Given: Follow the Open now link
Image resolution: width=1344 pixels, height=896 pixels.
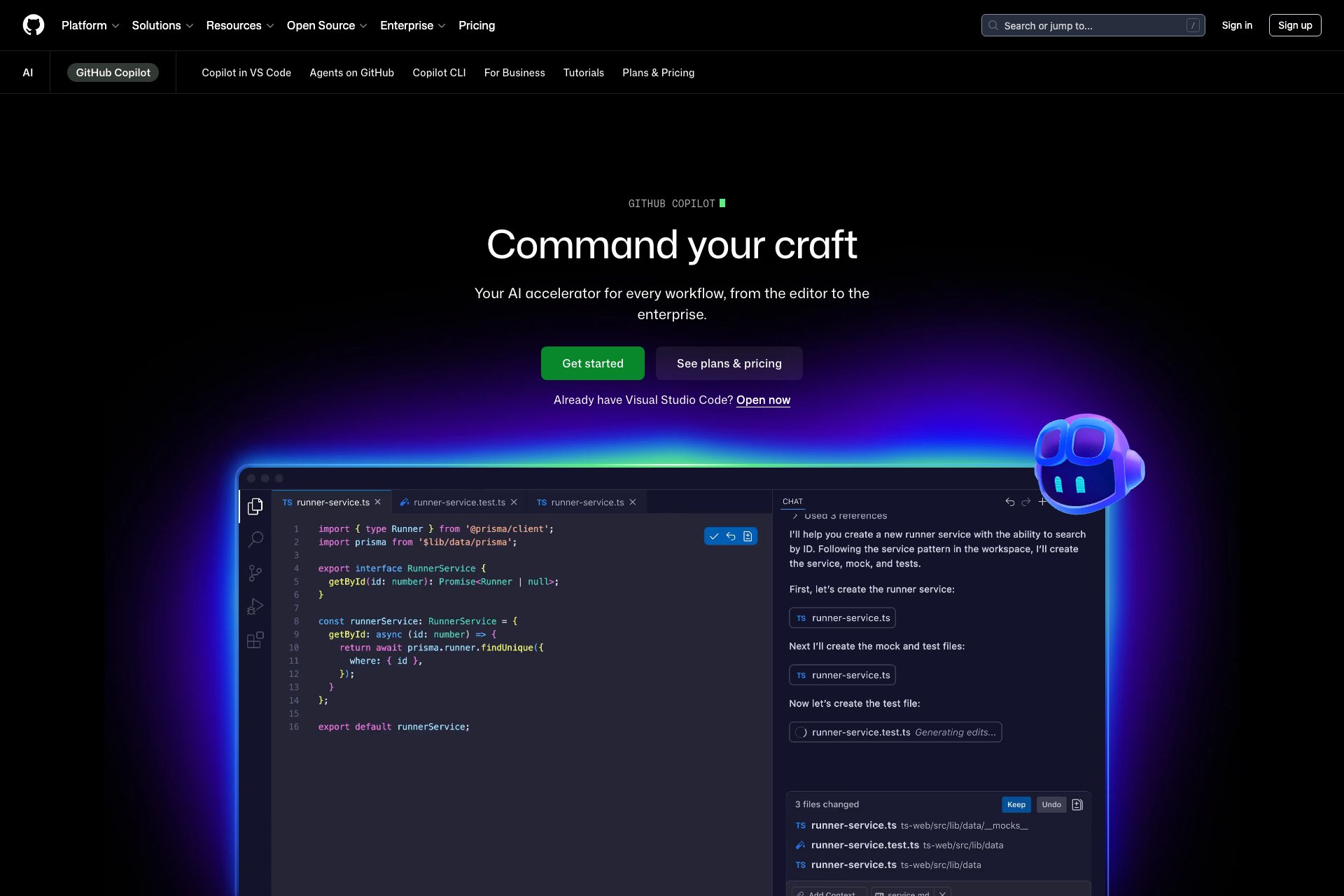Looking at the screenshot, I should tap(763, 400).
